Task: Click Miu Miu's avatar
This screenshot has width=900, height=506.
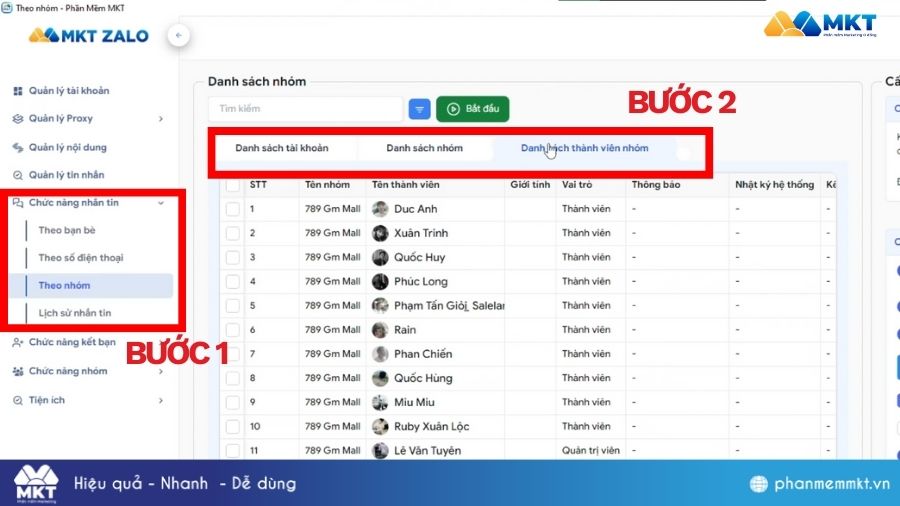Action: [x=380, y=402]
